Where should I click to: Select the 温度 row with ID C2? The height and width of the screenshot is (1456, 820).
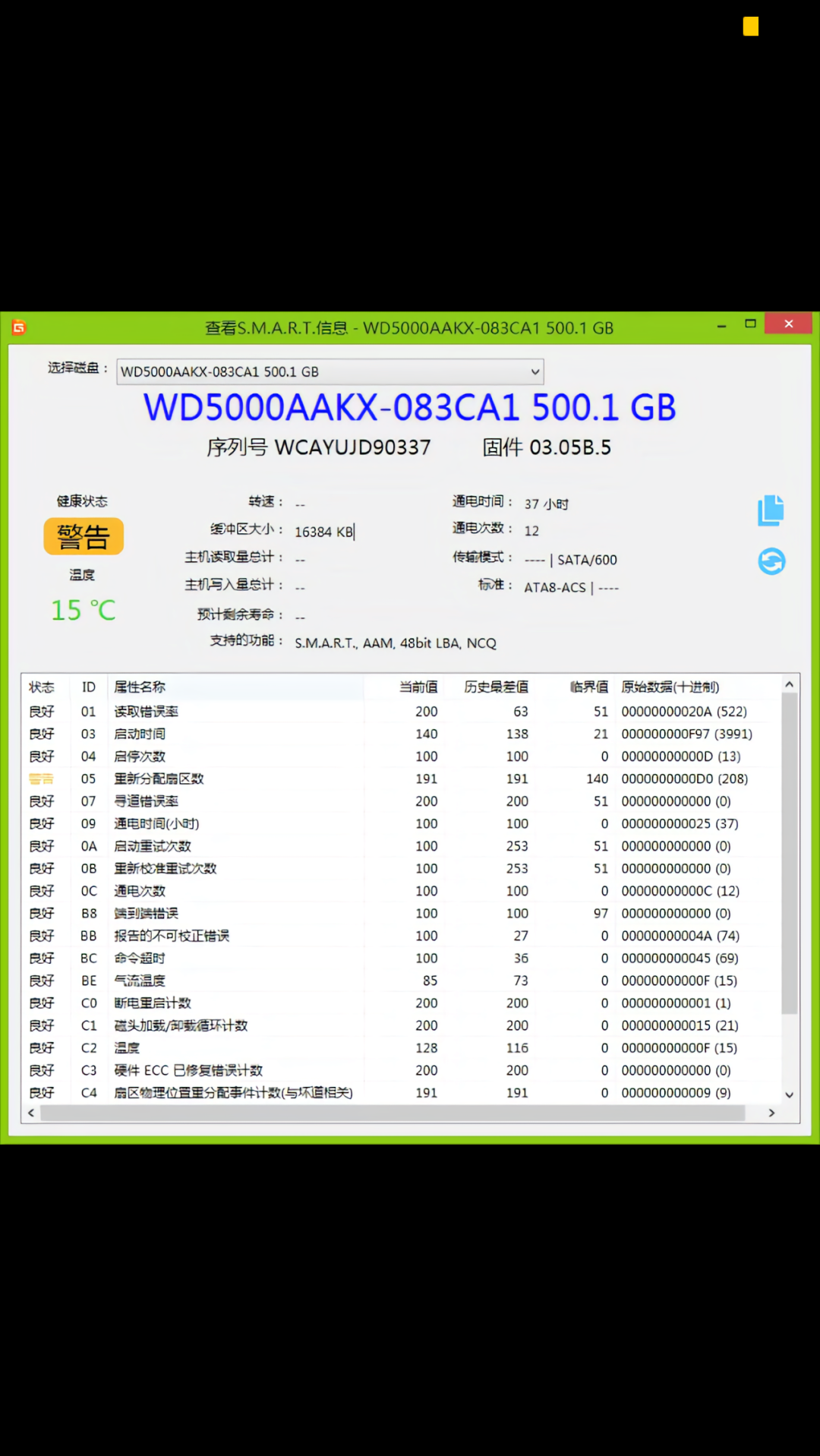tap(401, 1047)
